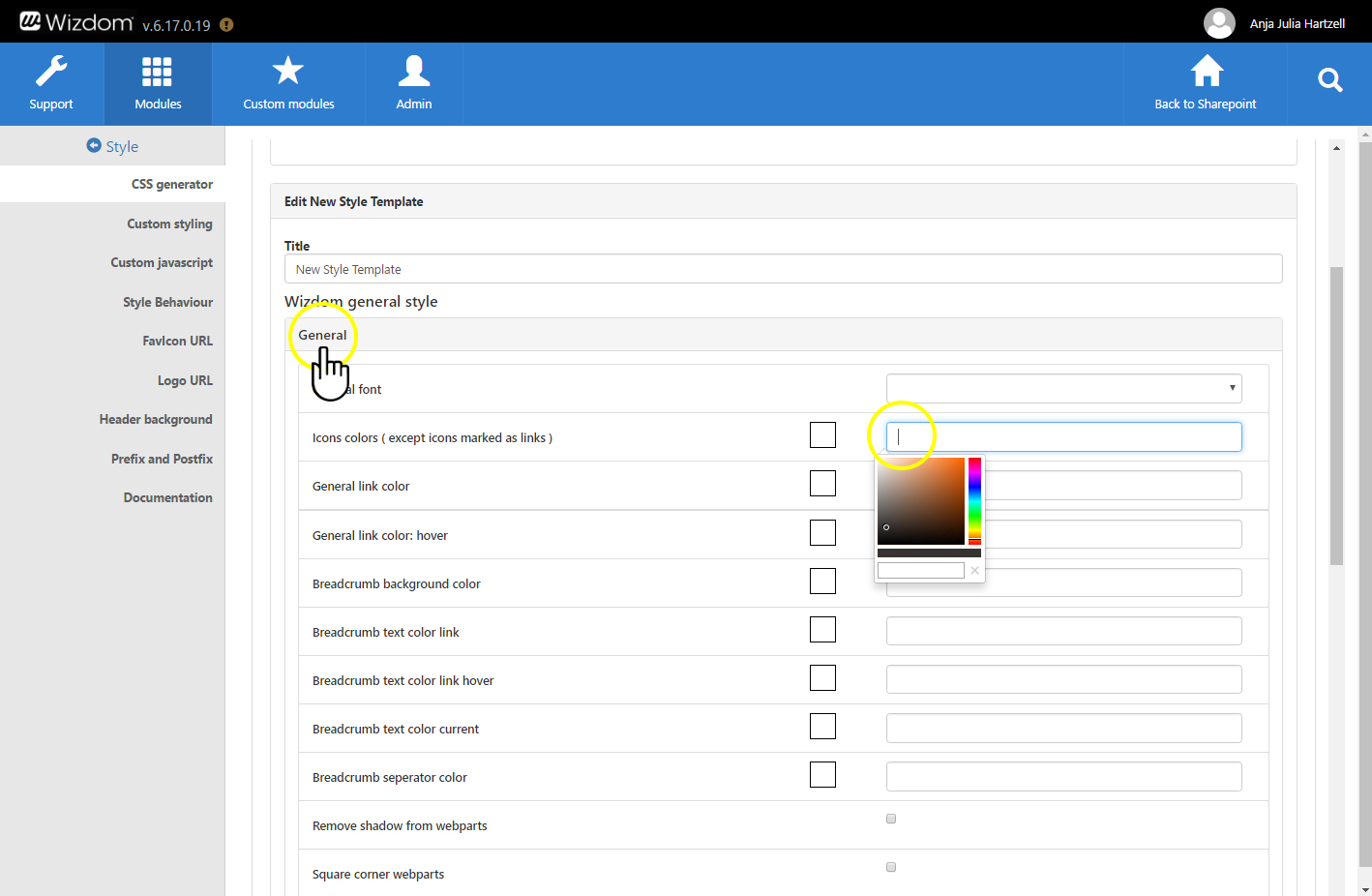1372x896 pixels.
Task: Open the Documentation sidebar link
Action: 167,497
